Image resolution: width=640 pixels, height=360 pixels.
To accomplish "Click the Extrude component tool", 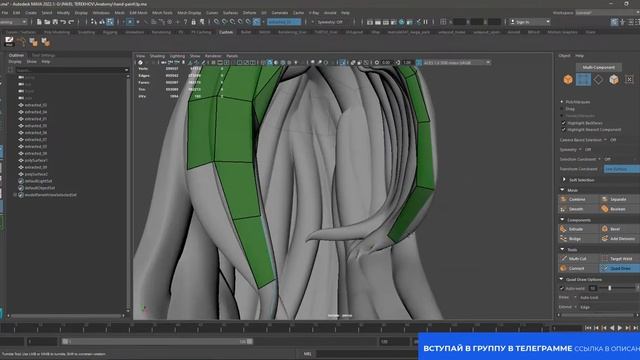I will [x=577, y=229].
